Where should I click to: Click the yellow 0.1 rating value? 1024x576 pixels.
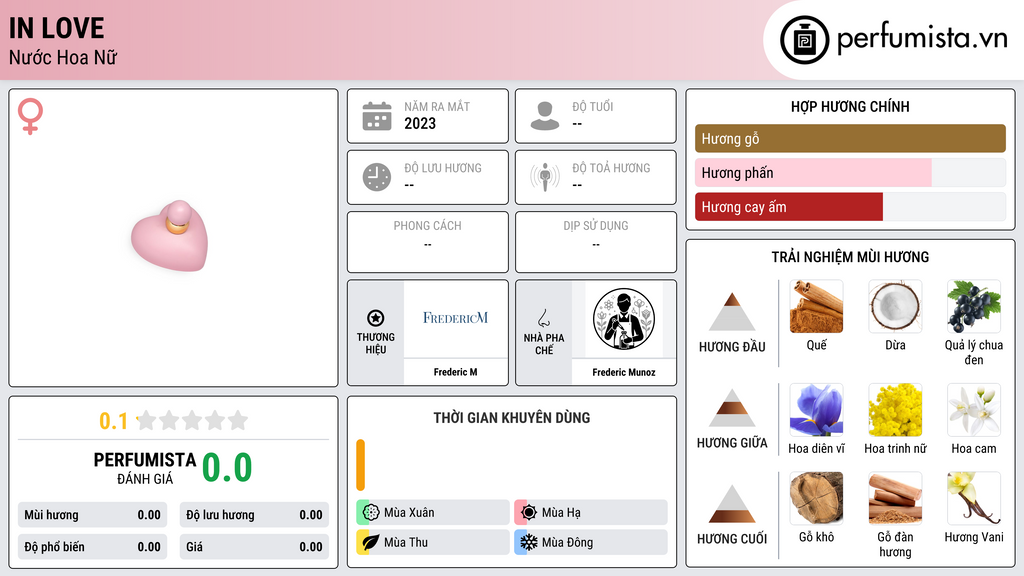point(114,421)
